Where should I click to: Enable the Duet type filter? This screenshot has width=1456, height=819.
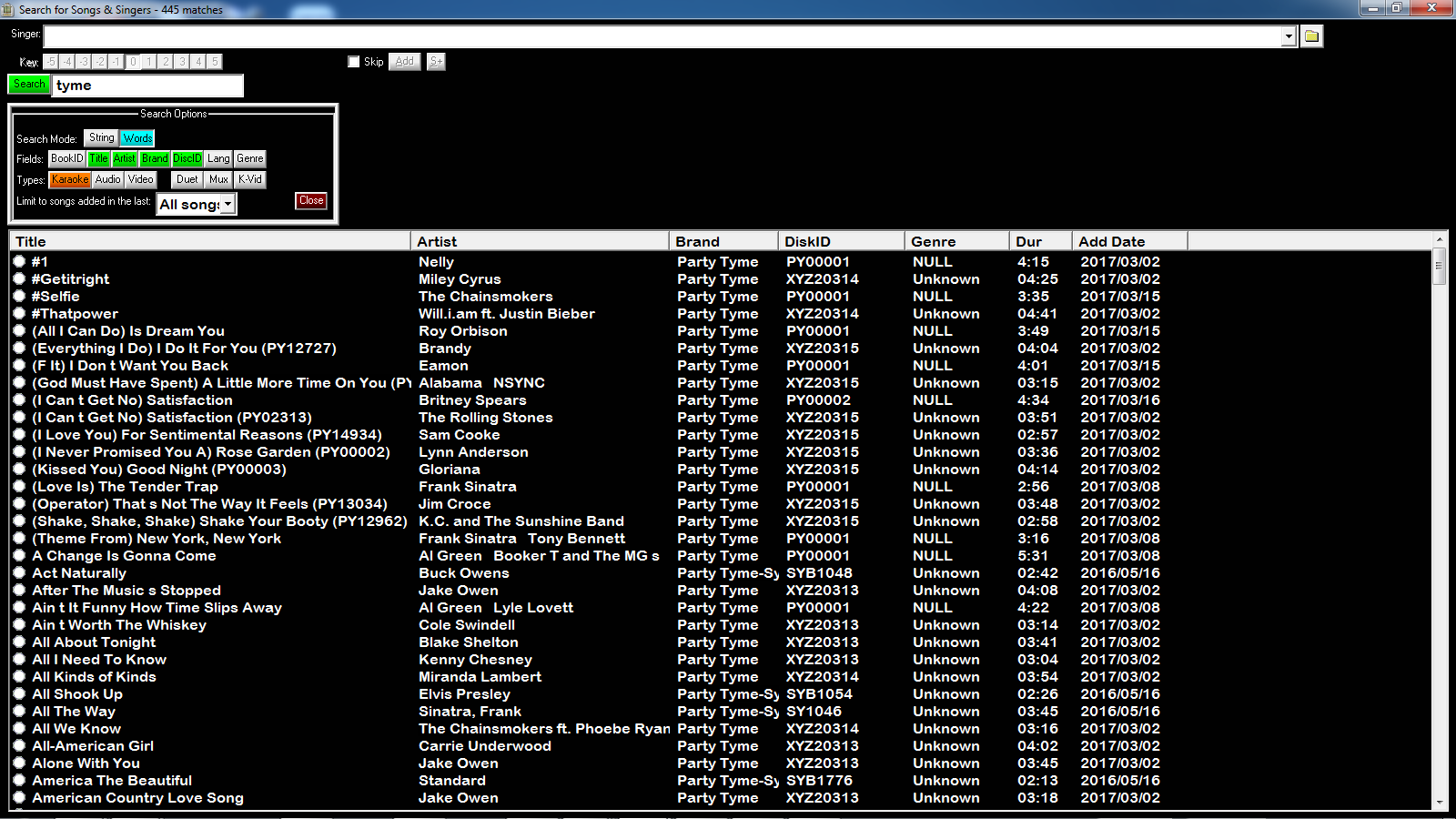click(x=187, y=180)
